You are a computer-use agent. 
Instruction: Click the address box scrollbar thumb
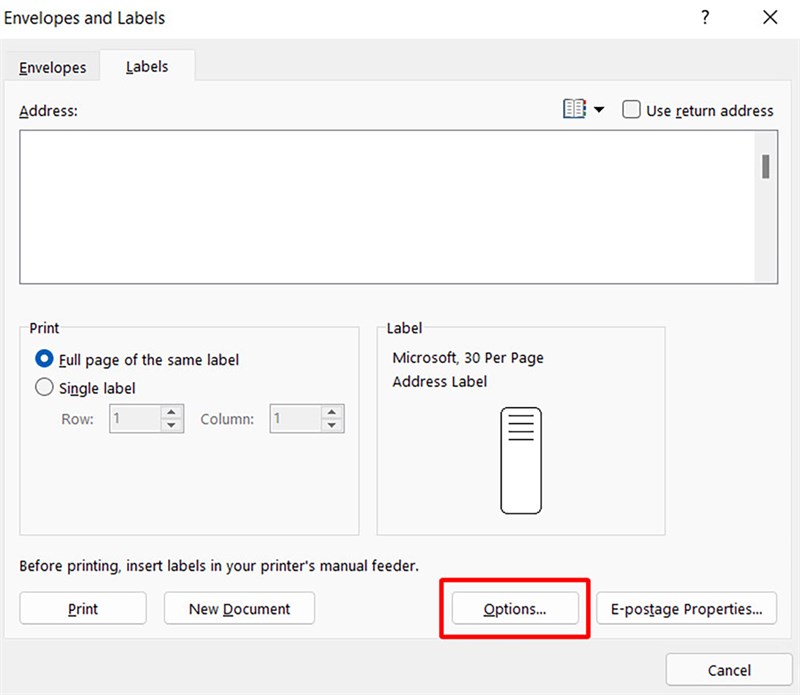(x=765, y=166)
